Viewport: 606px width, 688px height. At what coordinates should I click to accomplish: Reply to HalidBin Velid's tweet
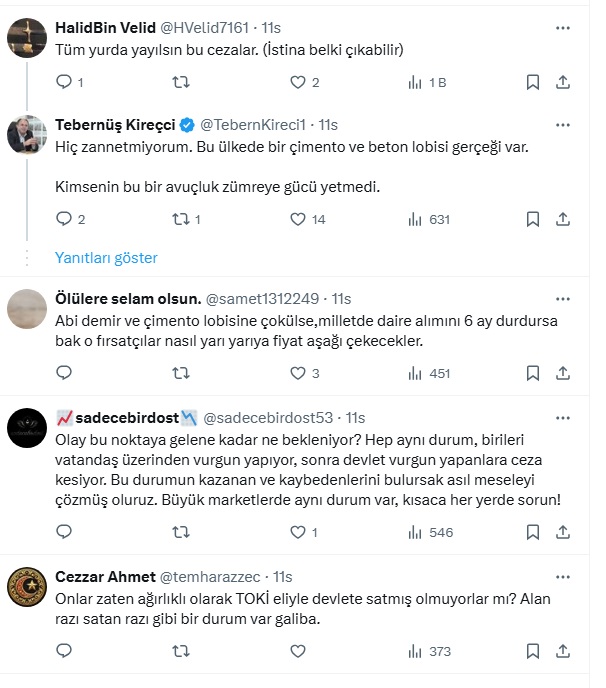64,83
